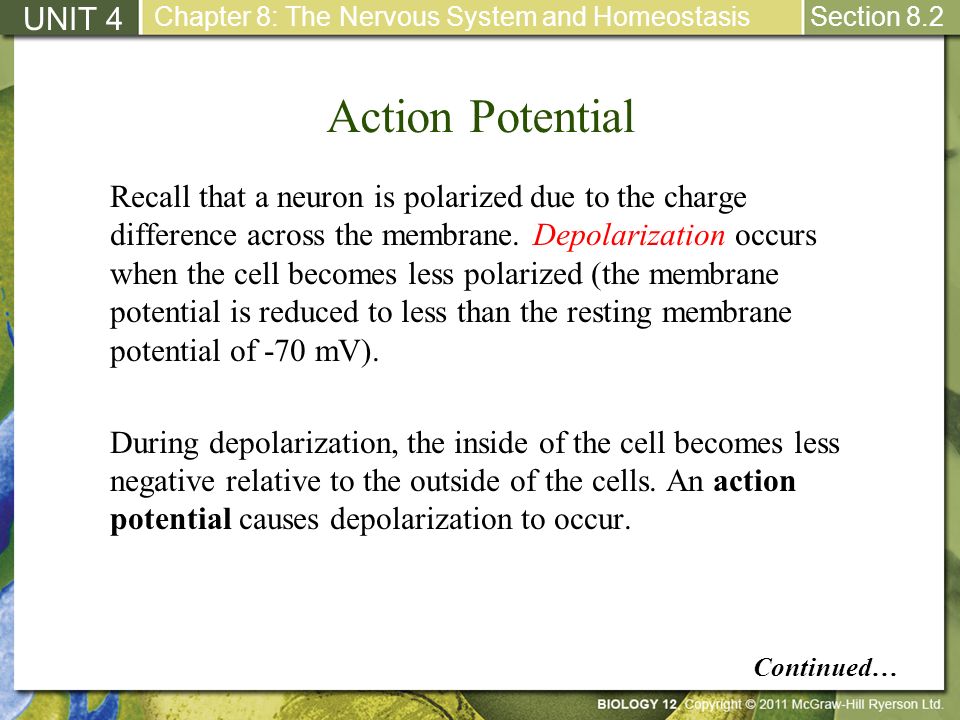Click the paragraph beginning Recall that a neuron
The width and height of the screenshot is (960, 720).
[x=463, y=274]
